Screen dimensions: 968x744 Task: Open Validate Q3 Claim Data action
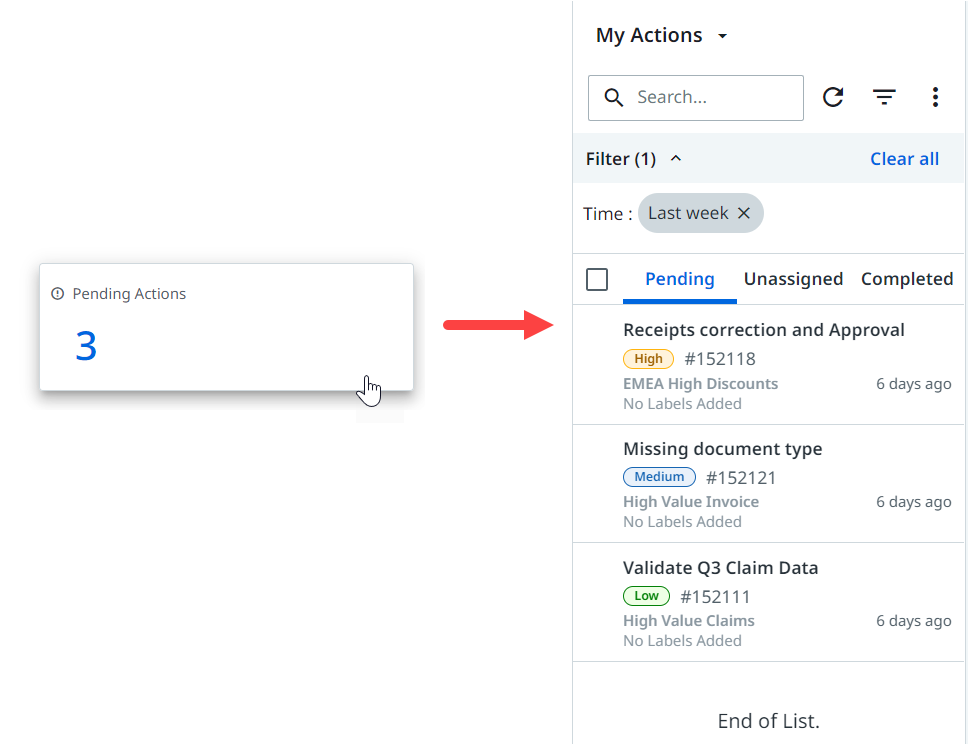720,568
